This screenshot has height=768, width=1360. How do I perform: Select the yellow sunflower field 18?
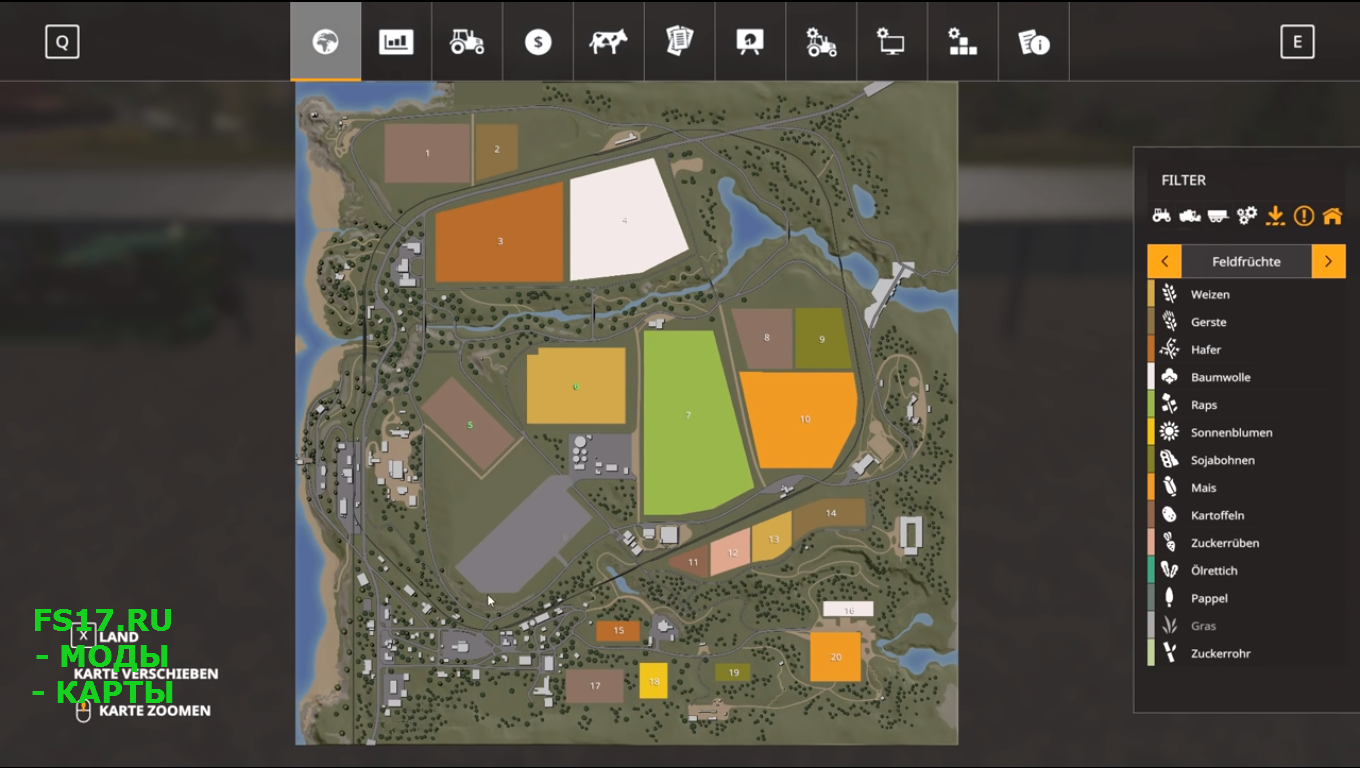[x=653, y=681]
